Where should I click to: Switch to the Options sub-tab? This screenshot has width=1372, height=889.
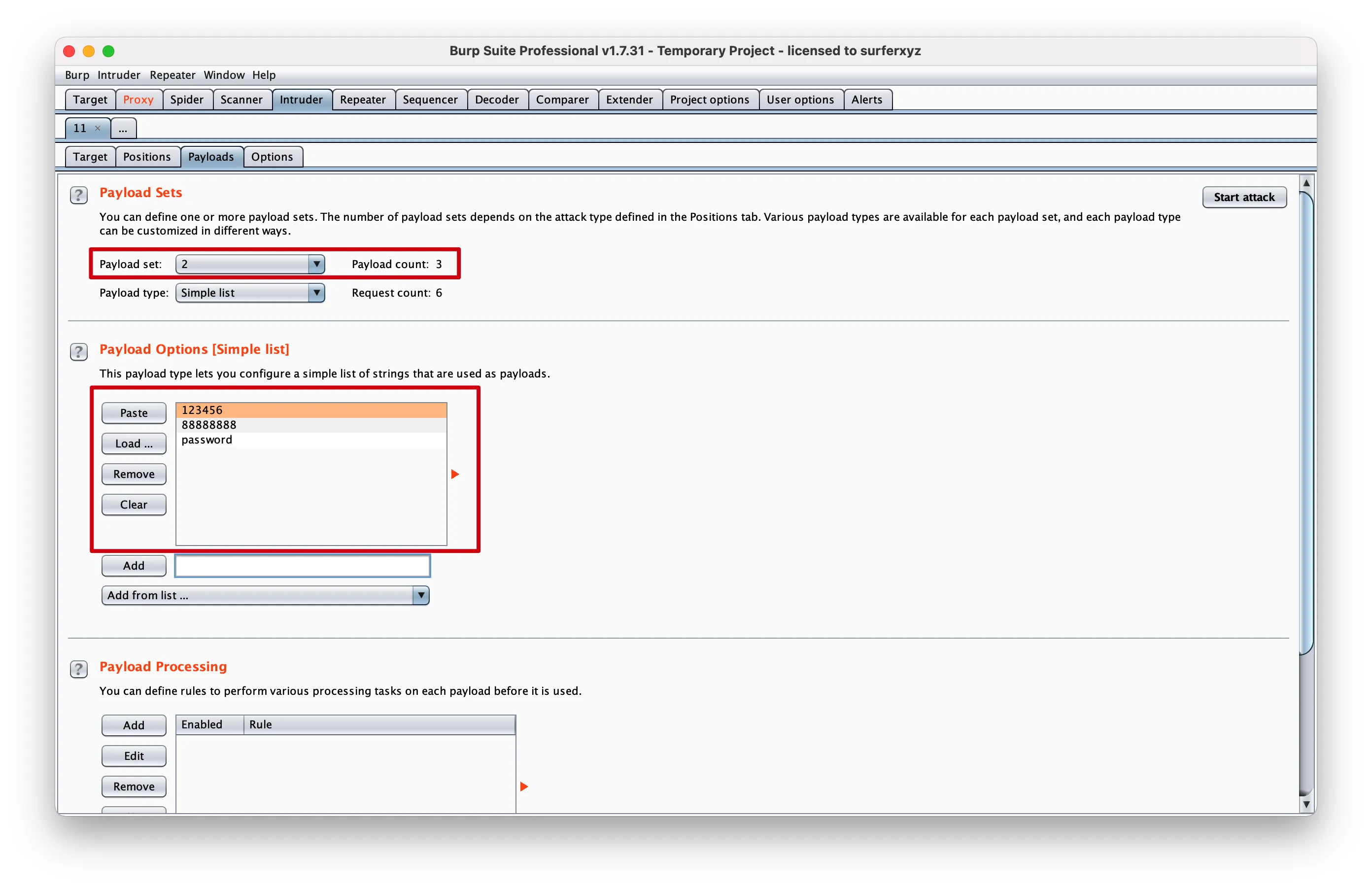click(x=272, y=157)
